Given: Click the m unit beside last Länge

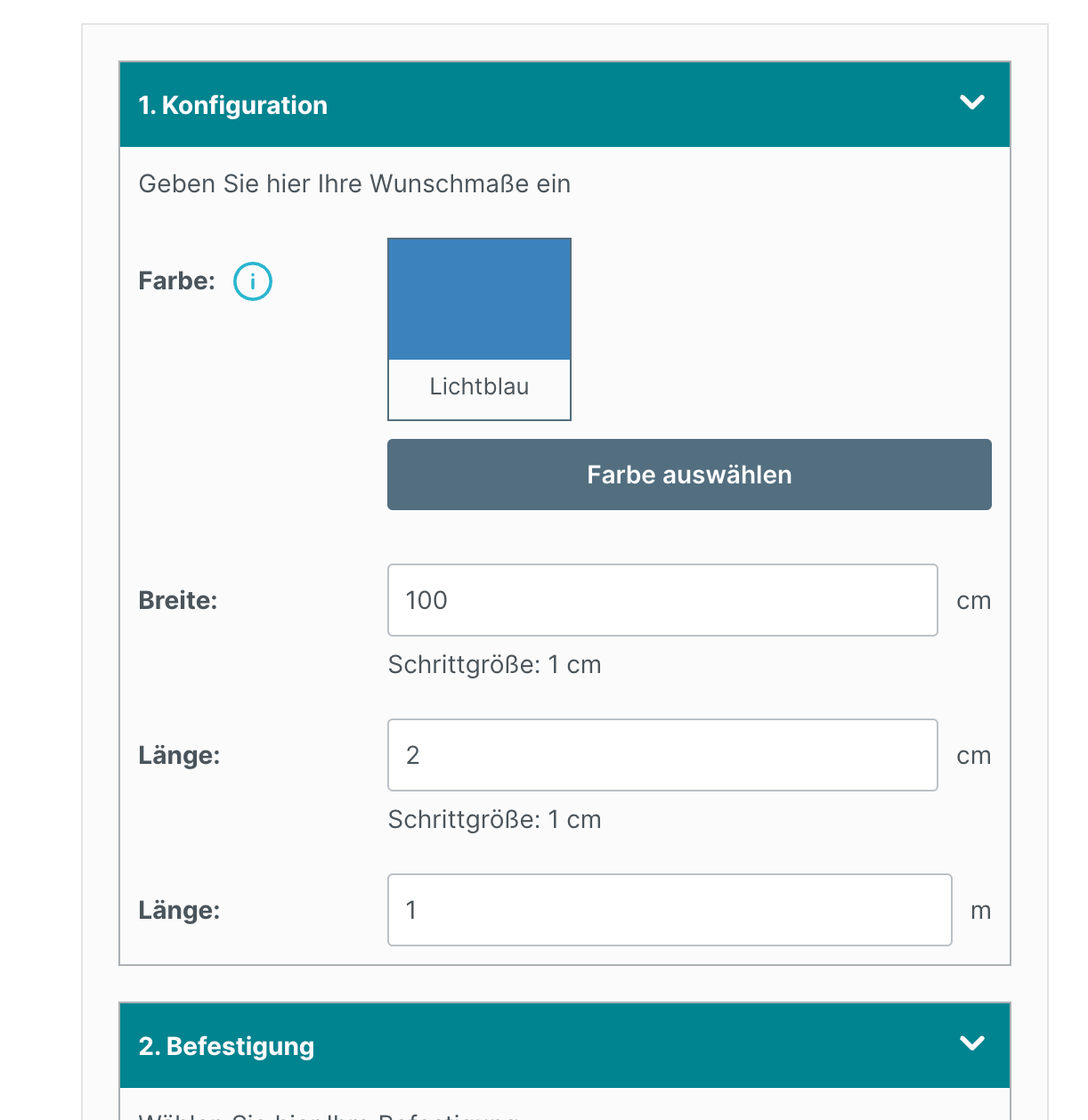Looking at the screenshot, I should tap(980, 911).
